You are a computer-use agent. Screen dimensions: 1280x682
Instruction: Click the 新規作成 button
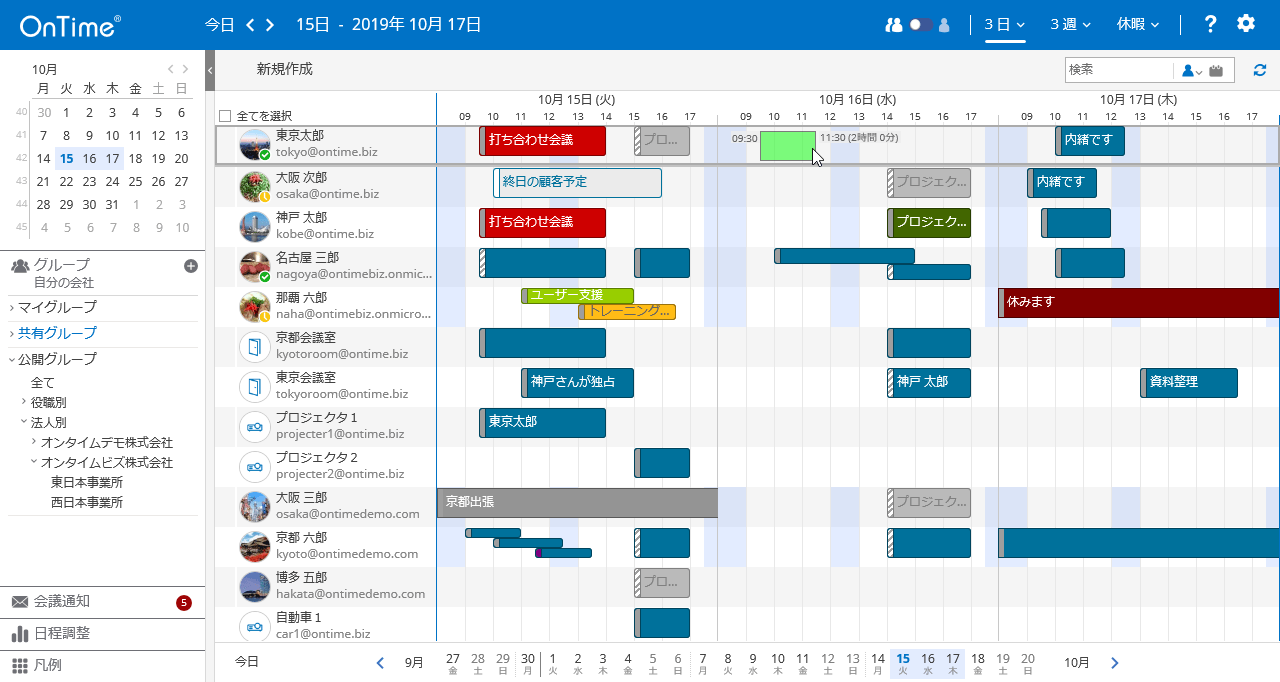[x=284, y=69]
